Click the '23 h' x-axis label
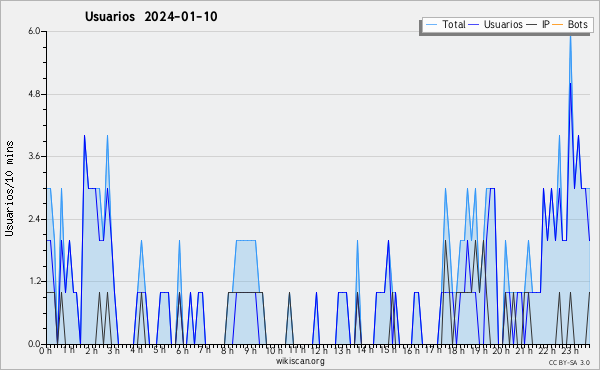The width and height of the screenshot is (600, 370). (x=570, y=350)
